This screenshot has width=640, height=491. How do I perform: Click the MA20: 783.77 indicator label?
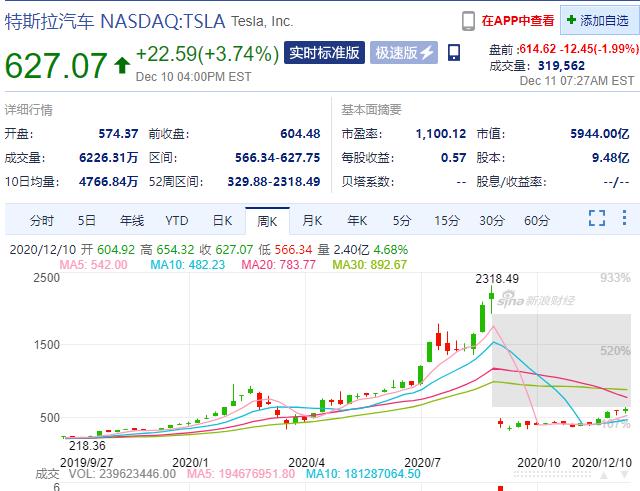pos(279,264)
